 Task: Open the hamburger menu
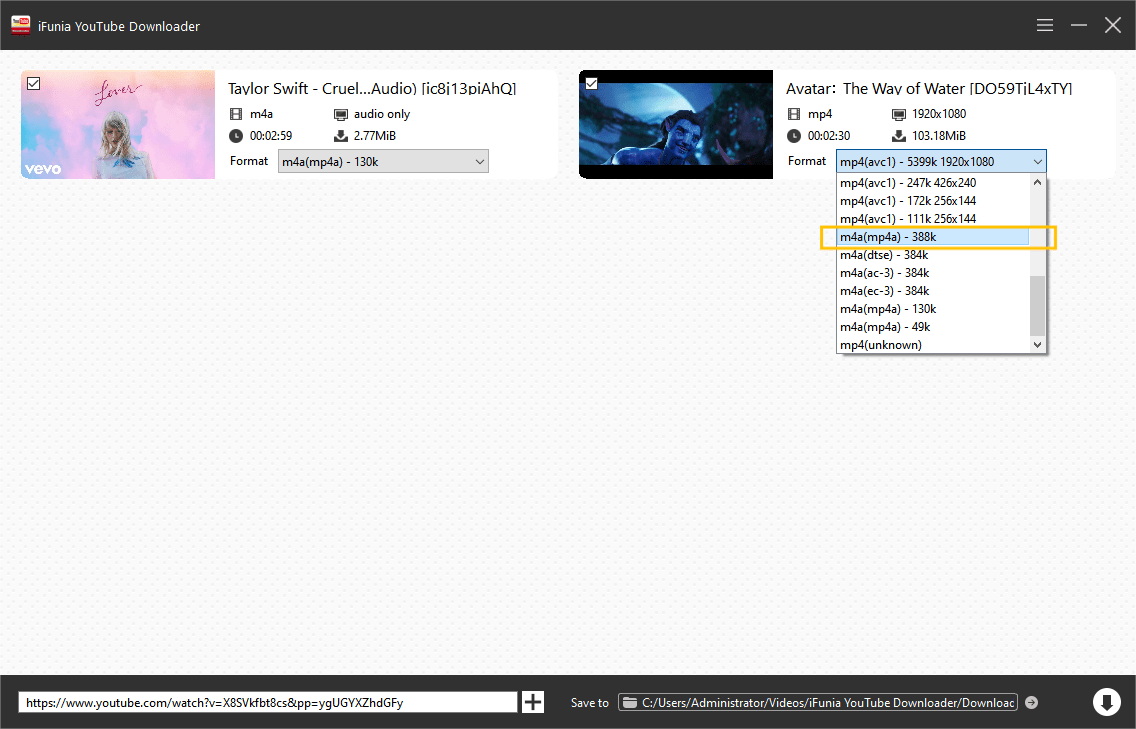(x=1045, y=25)
